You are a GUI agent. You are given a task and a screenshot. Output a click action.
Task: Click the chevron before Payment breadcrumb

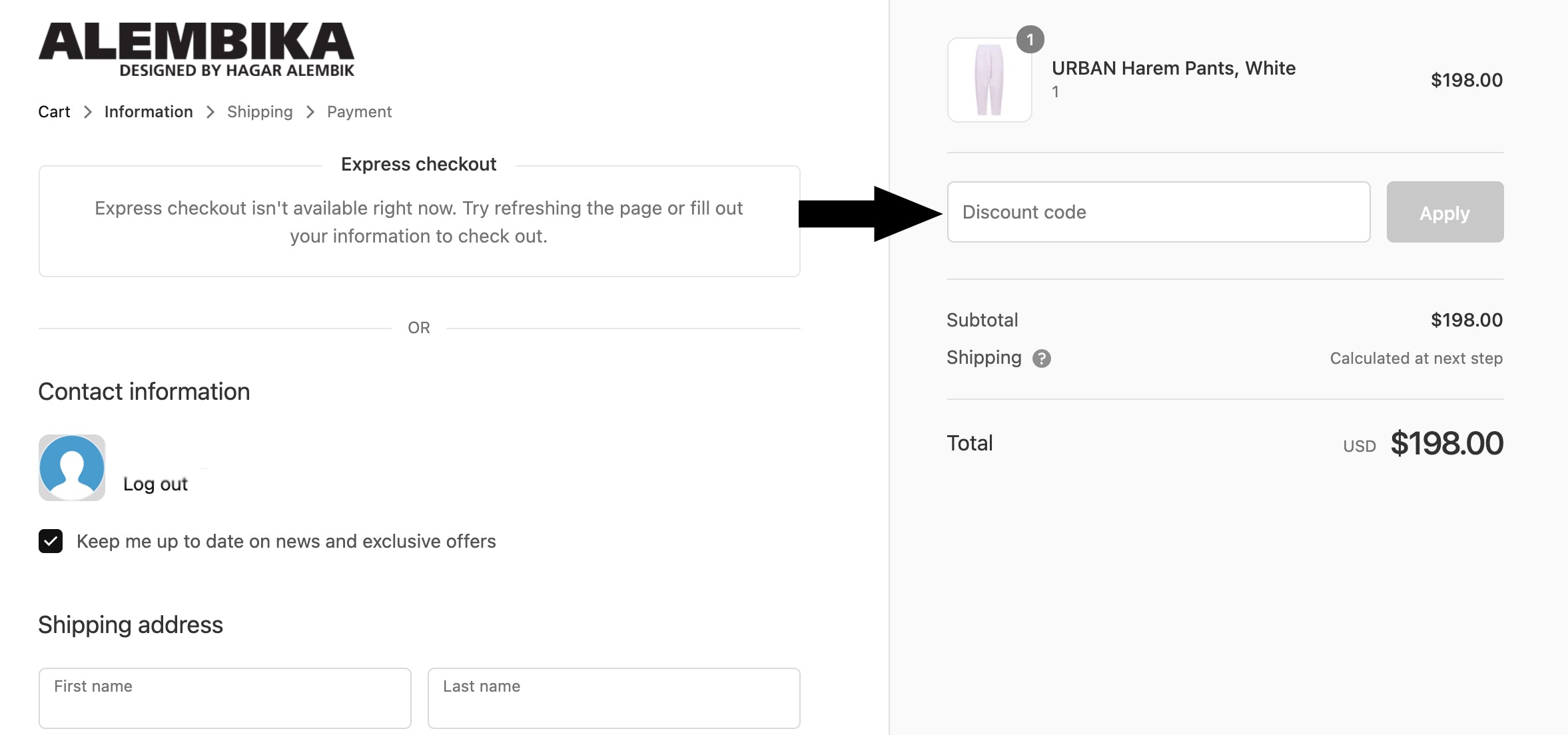310,112
